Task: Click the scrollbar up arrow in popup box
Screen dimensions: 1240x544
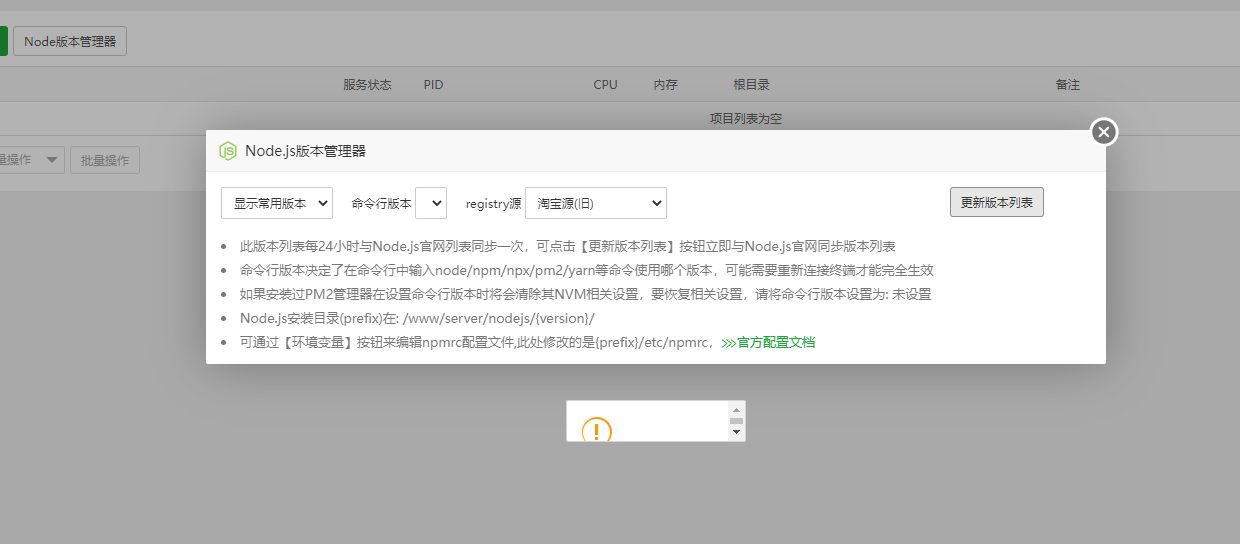Action: pyautogui.click(x=737, y=409)
